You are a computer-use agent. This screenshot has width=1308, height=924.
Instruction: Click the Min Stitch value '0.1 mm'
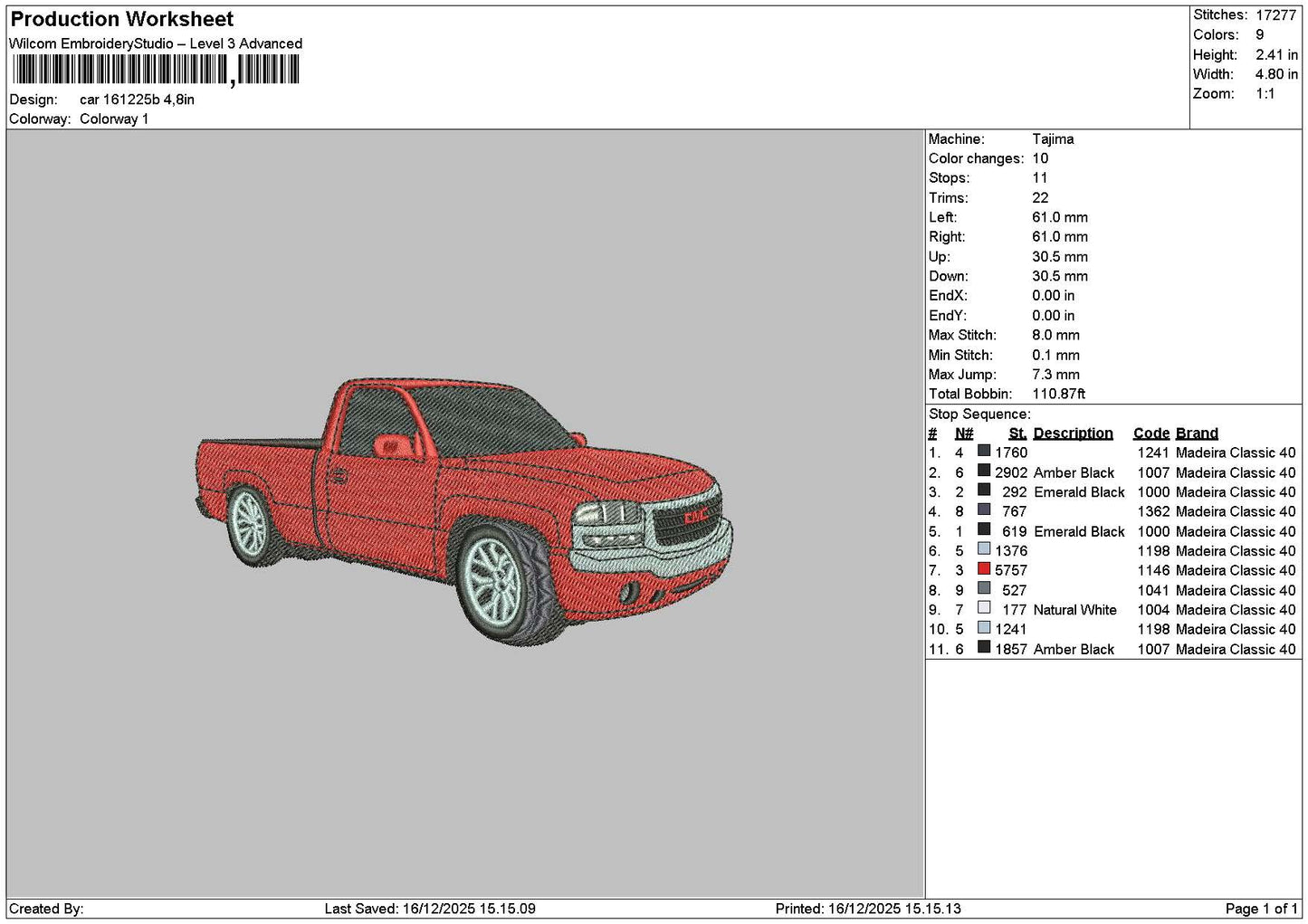pyautogui.click(x=1055, y=355)
